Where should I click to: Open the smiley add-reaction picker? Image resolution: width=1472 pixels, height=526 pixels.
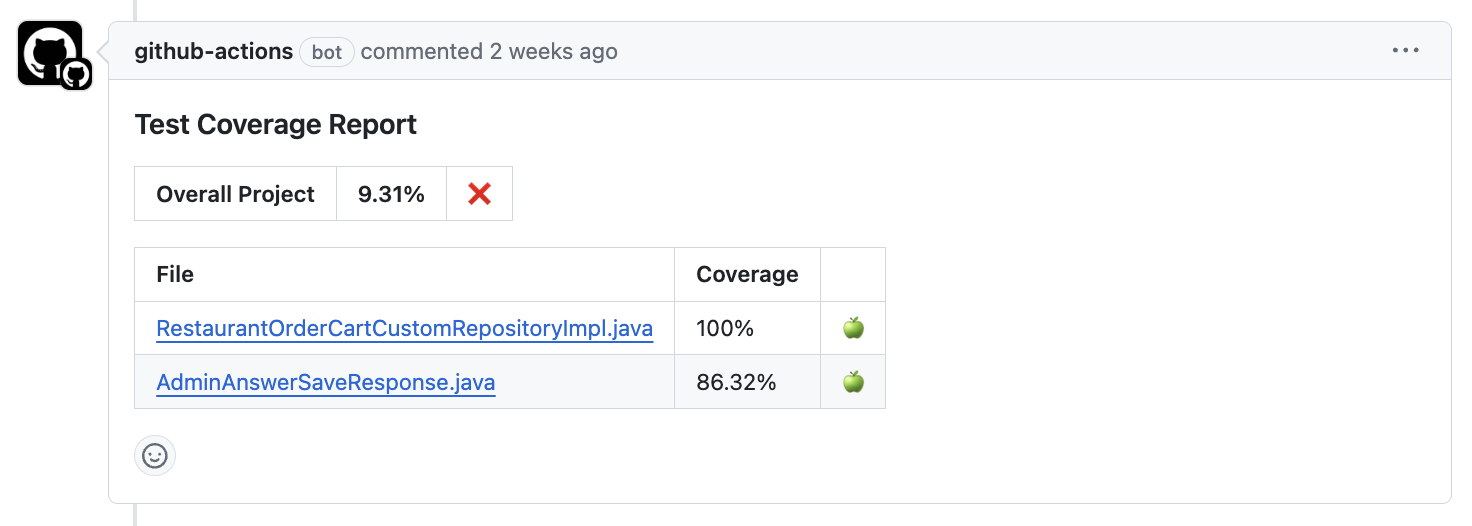coord(155,456)
